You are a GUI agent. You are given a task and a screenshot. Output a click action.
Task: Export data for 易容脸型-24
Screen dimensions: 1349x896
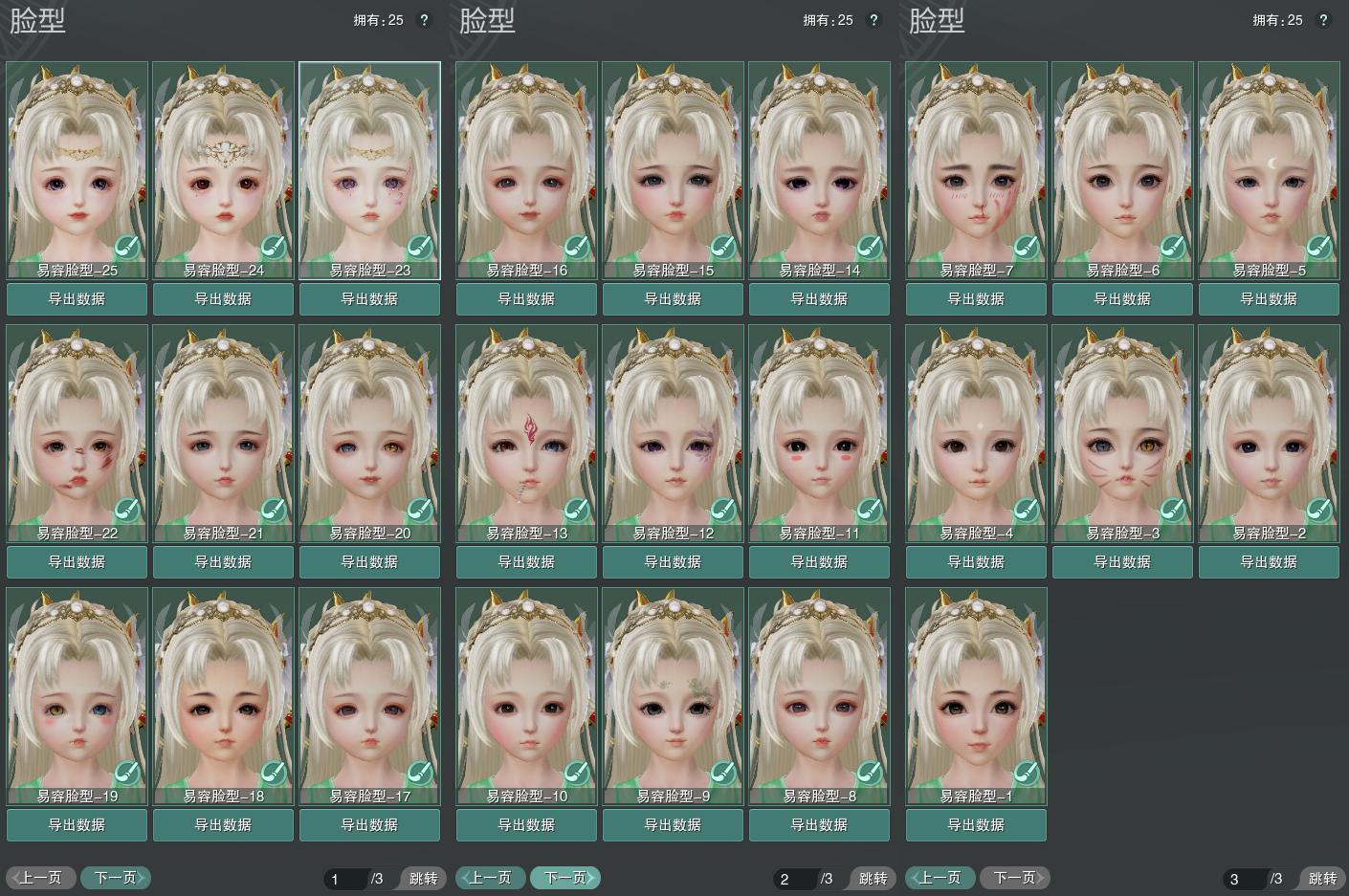click(224, 299)
